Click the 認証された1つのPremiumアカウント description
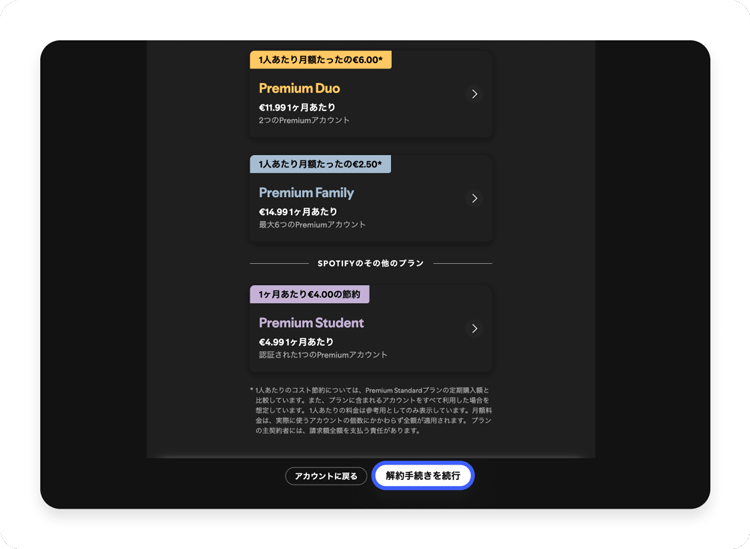 [323, 355]
